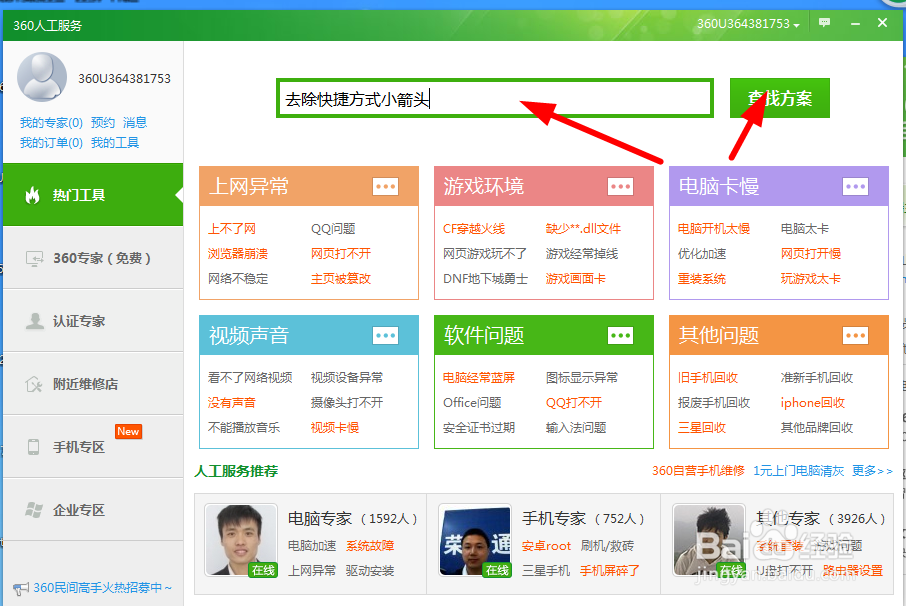The height and width of the screenshot is (606, 906).
Task: Open 我的订单(0) link
Action: pos(51,143)
